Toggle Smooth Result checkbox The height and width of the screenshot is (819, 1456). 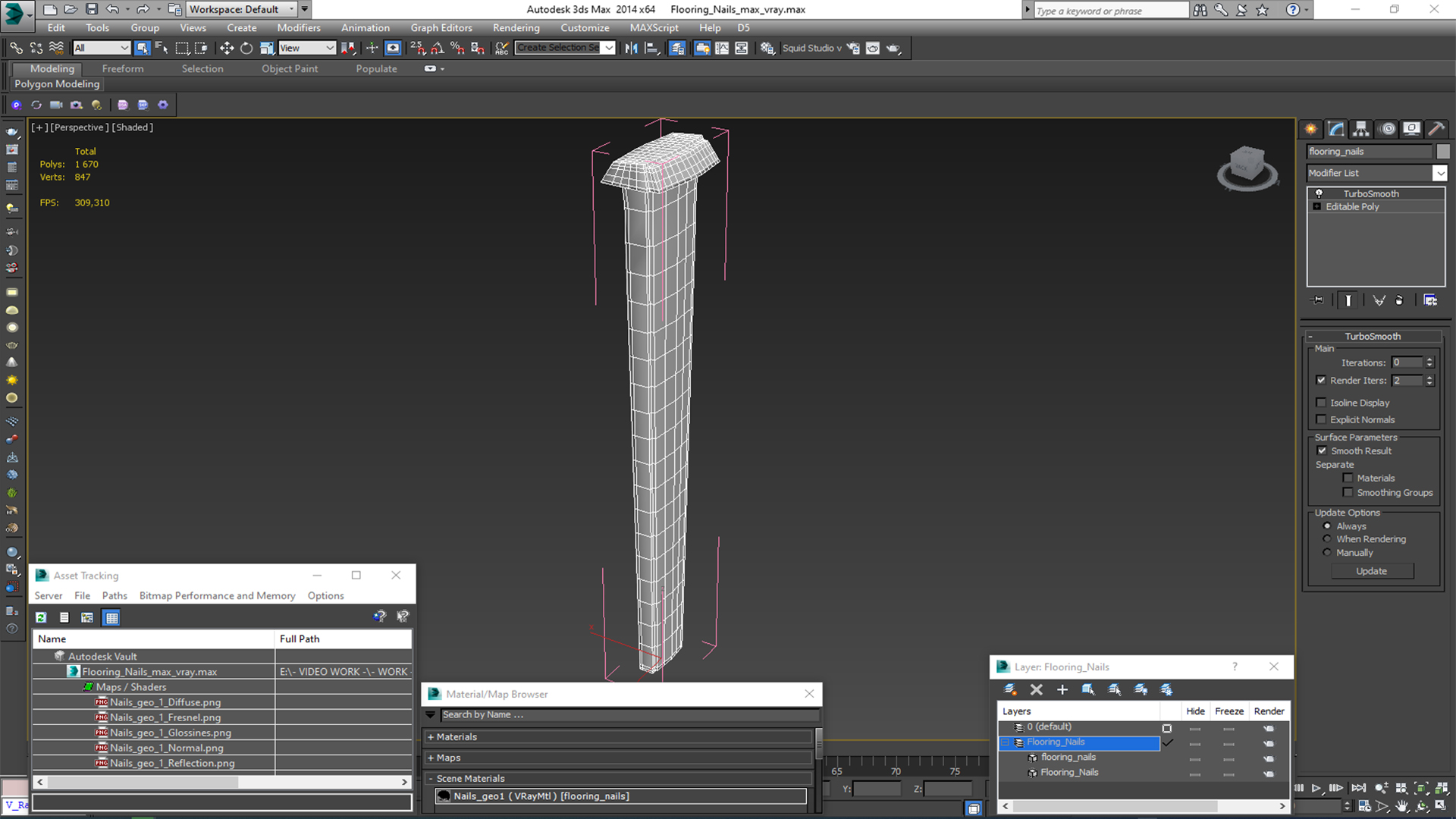[1323, 450]
